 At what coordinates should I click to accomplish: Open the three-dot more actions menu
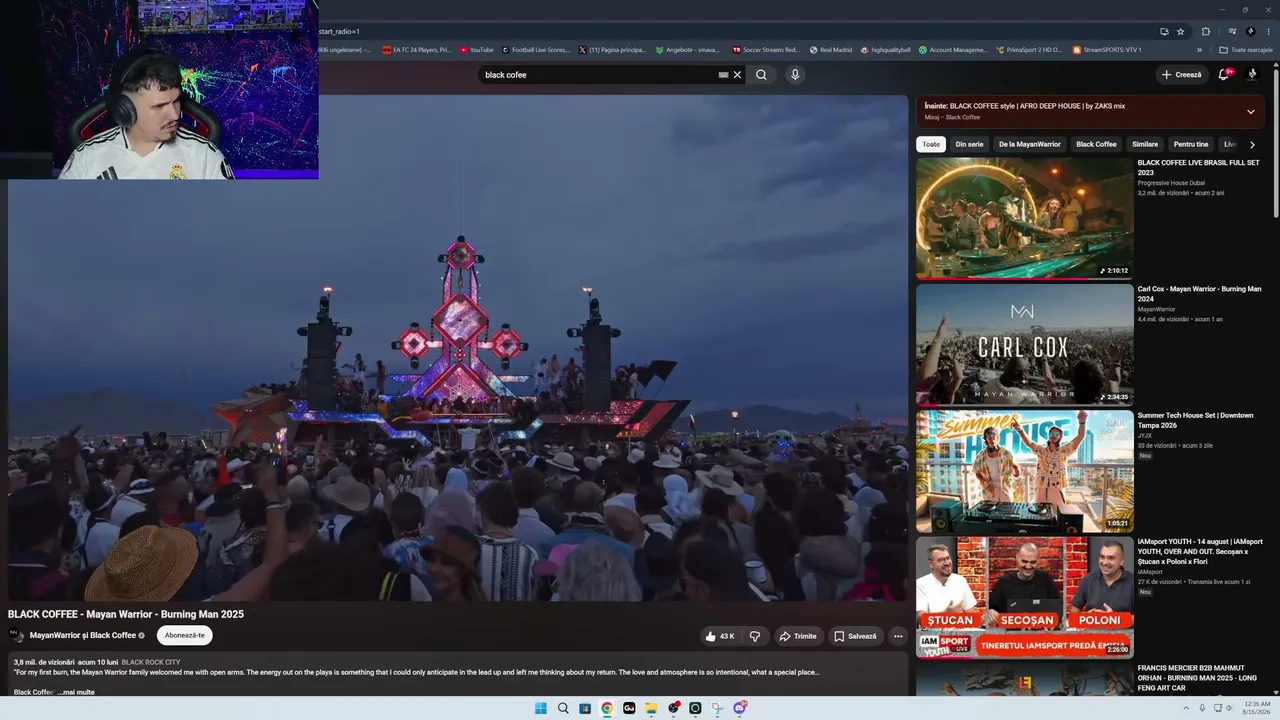[898, 636]
